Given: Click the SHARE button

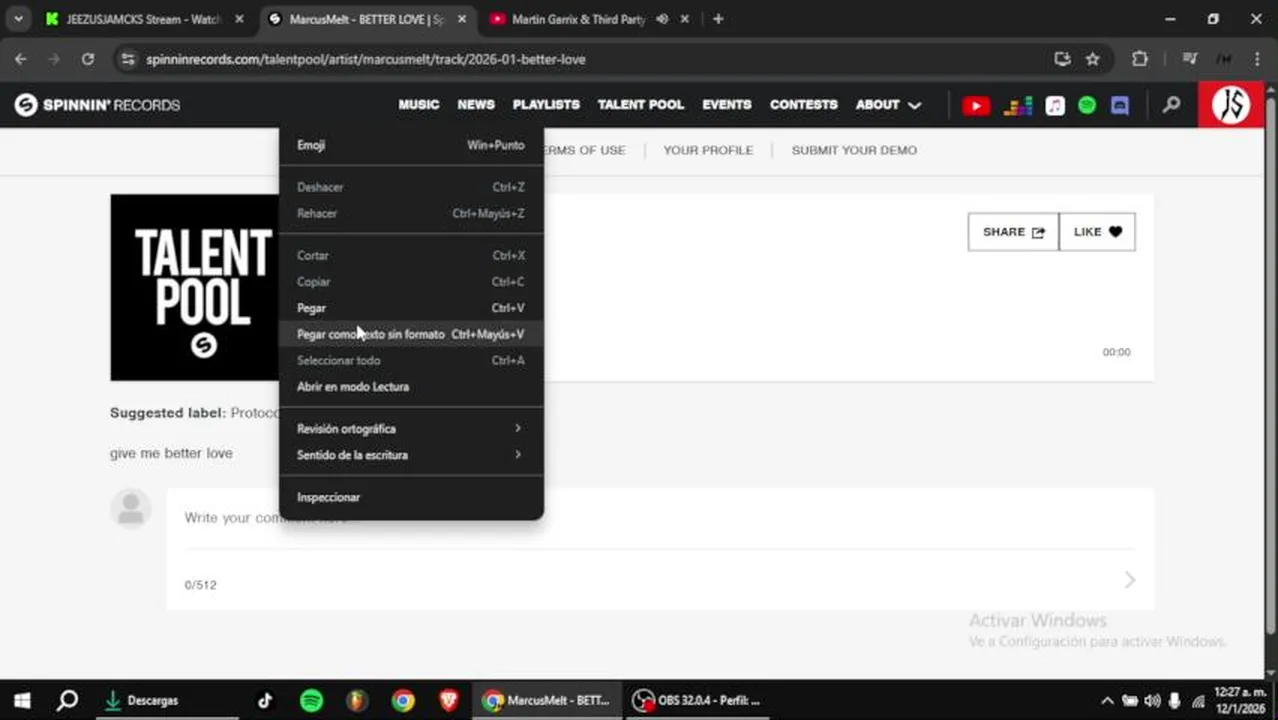Looking at the screenshot, I should coord(1013,232).
